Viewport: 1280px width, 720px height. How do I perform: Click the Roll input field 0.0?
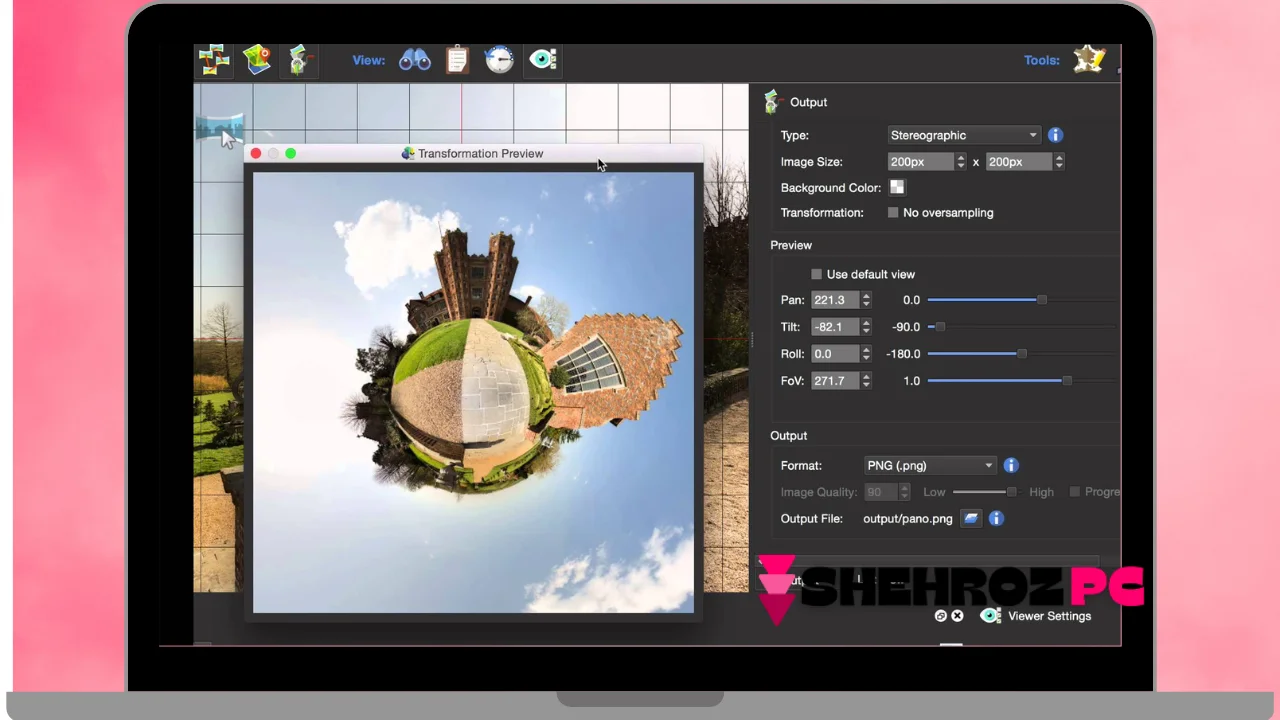coord(835,354)
